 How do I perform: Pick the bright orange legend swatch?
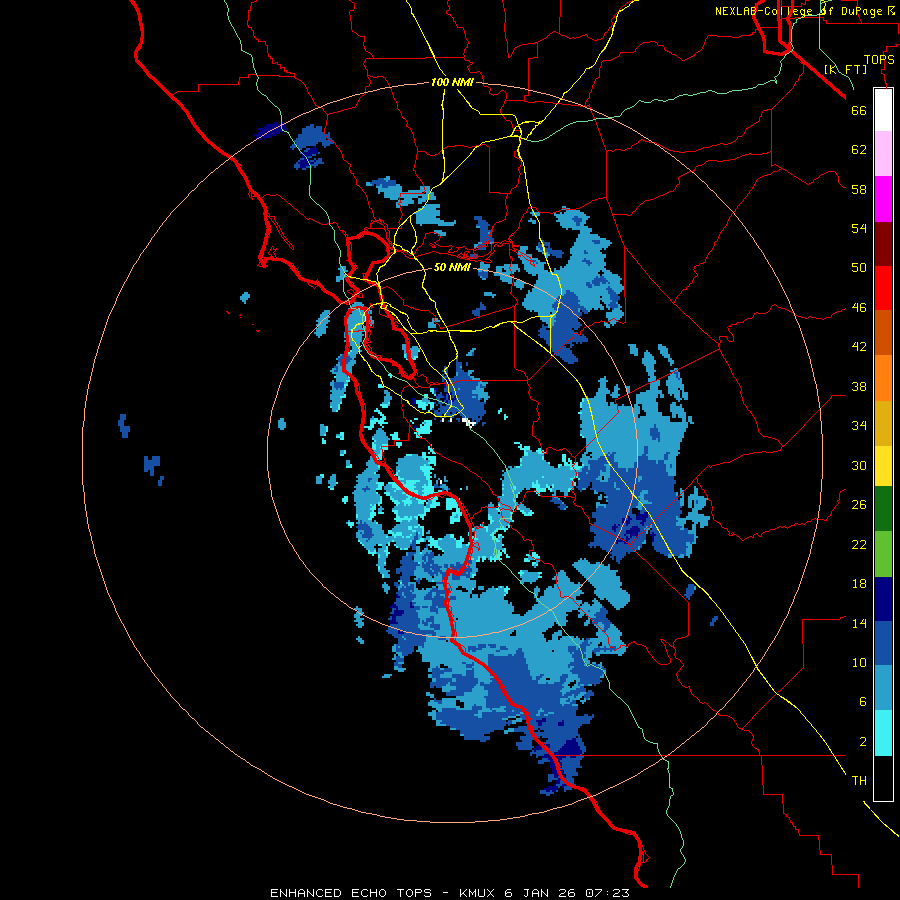883,378
